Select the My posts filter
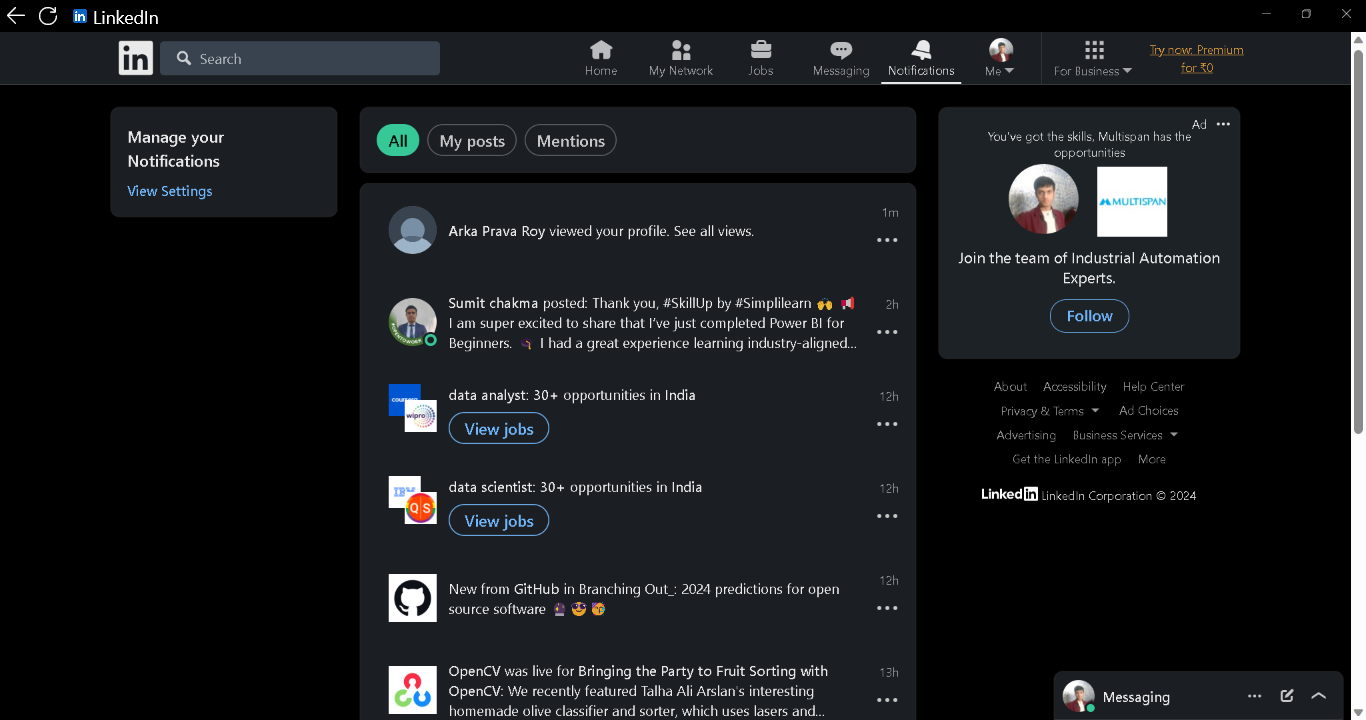The height and width of the screenshot is (720, 1366). pyautogui.click(x=472, y=141)
